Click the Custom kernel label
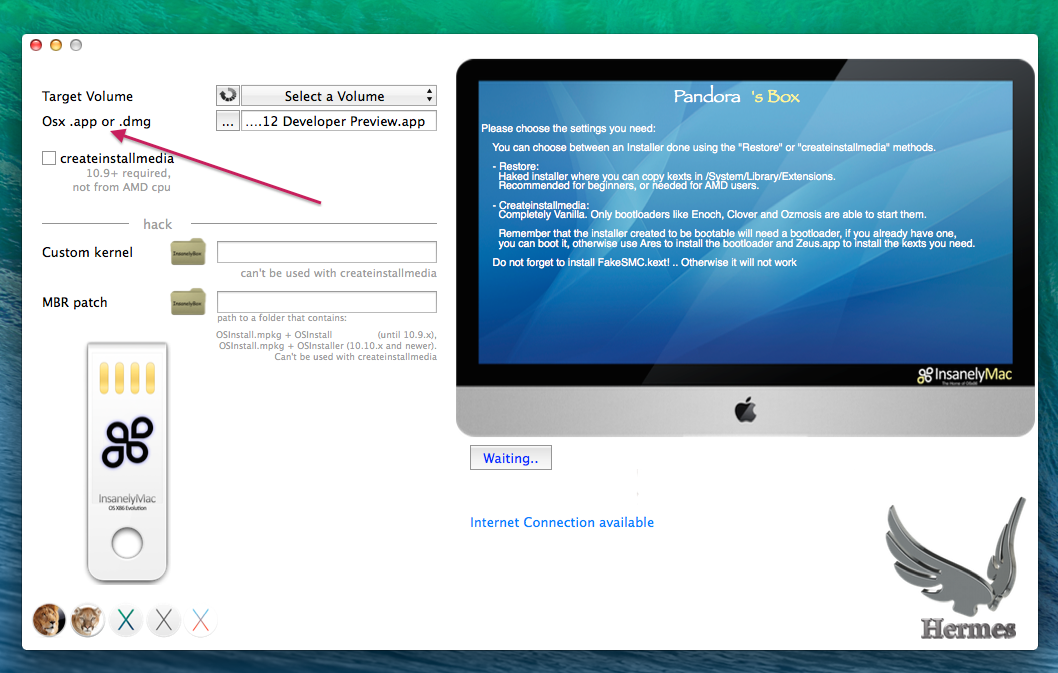The height and width of the screenshot is (673, 1058). coord(87,252)
